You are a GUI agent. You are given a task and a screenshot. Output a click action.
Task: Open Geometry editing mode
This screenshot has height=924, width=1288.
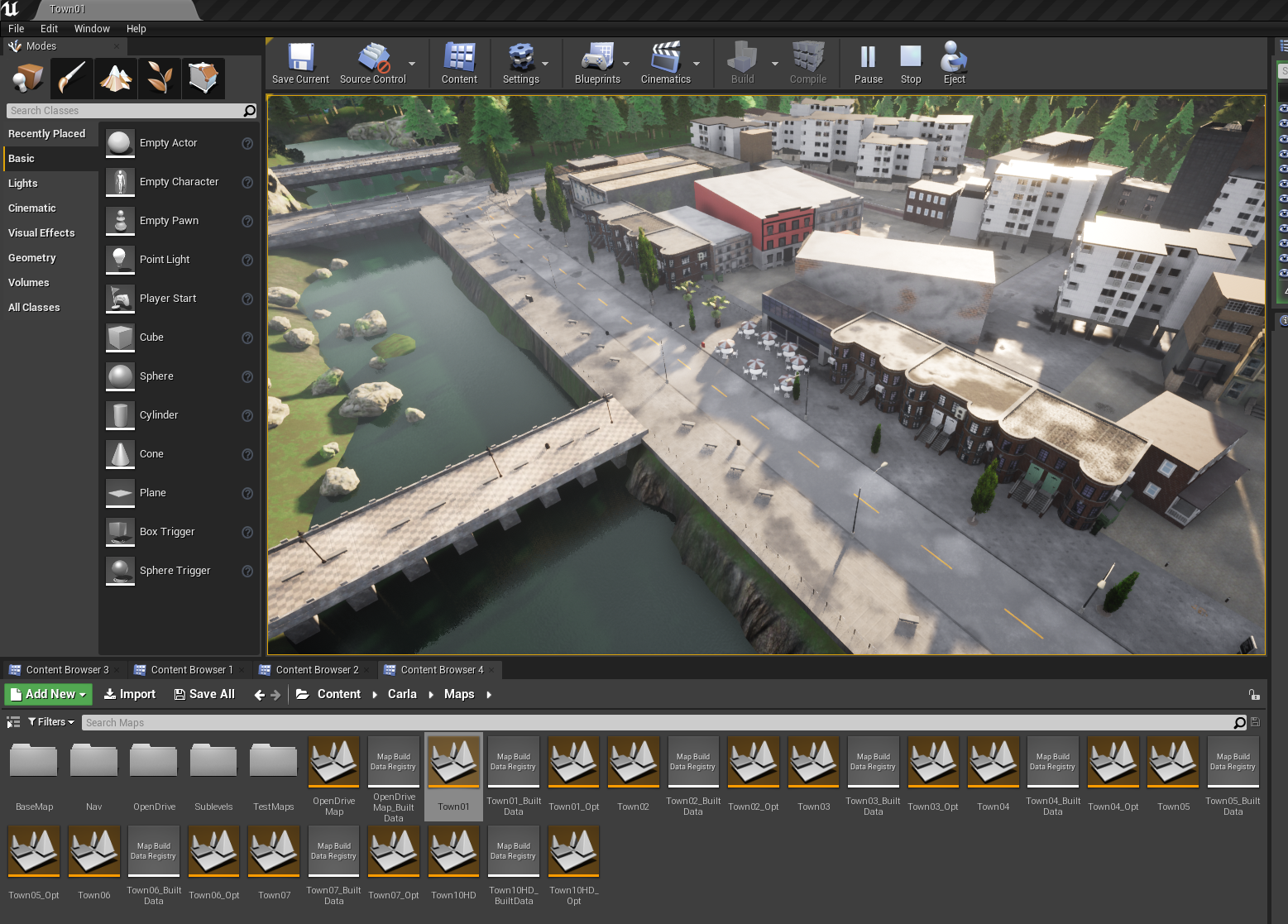[x=203, y=78]
